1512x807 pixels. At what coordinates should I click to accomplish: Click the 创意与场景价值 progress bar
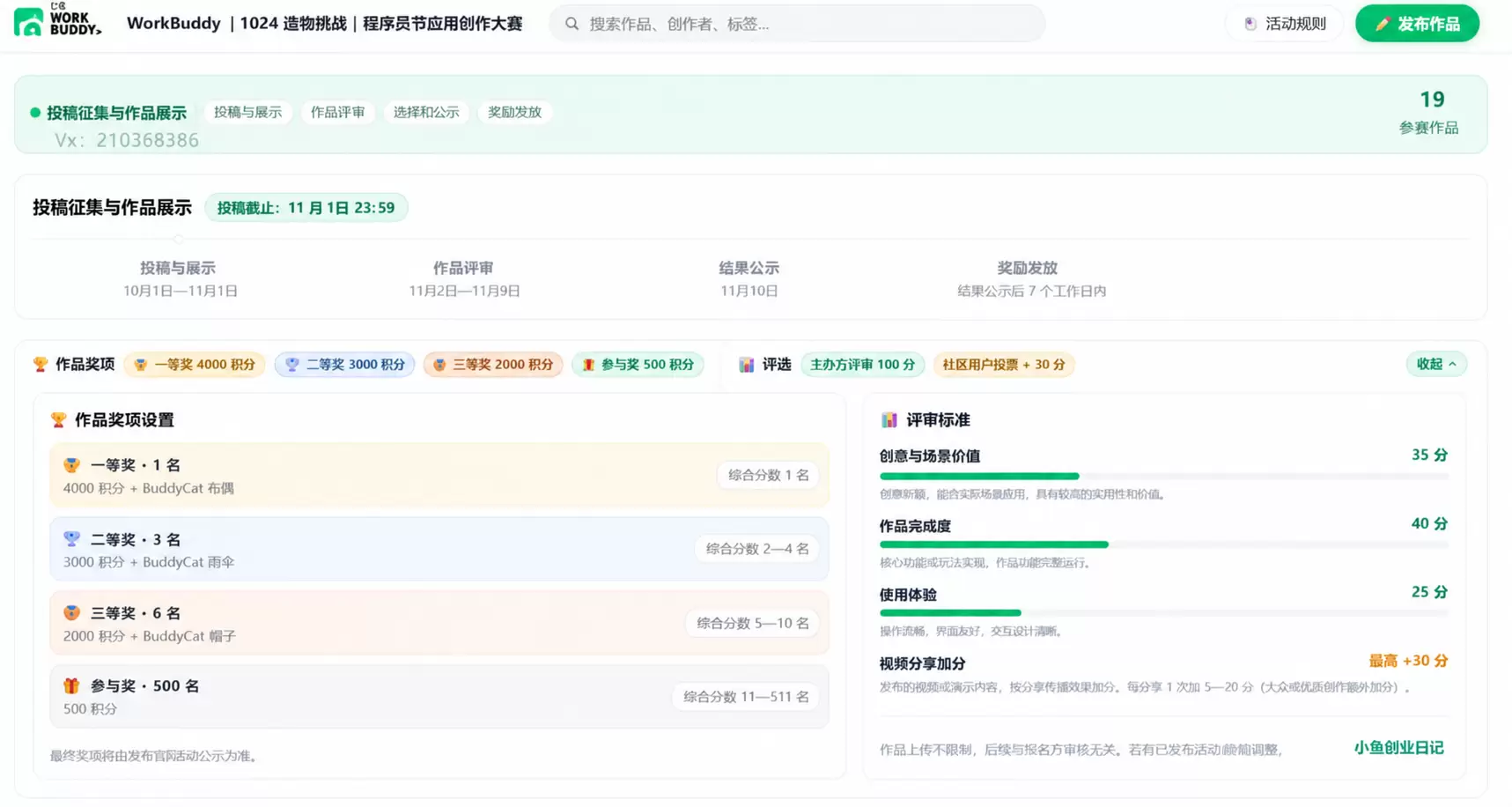[1164, 476]
